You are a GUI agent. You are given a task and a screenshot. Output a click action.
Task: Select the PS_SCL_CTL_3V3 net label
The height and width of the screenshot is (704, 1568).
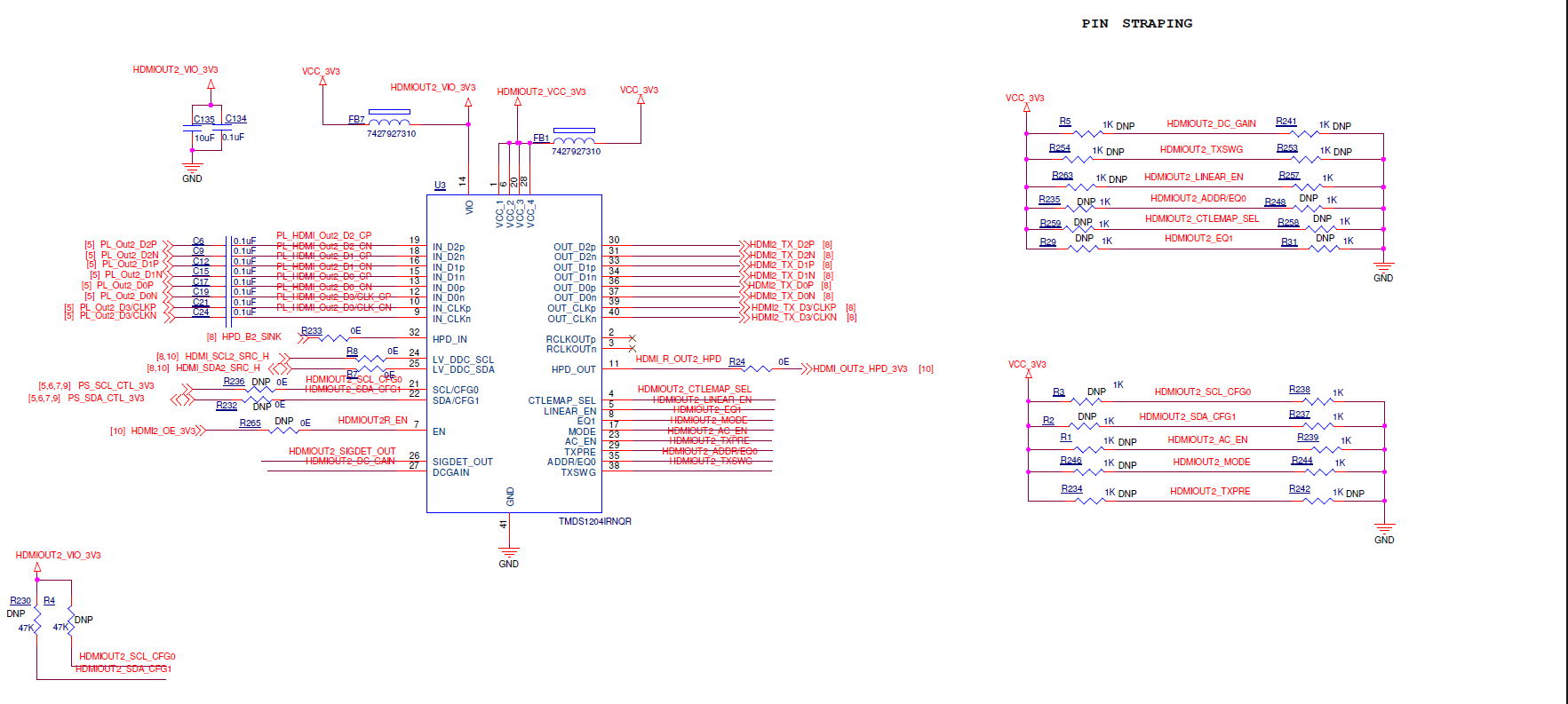tap(115, 385)
